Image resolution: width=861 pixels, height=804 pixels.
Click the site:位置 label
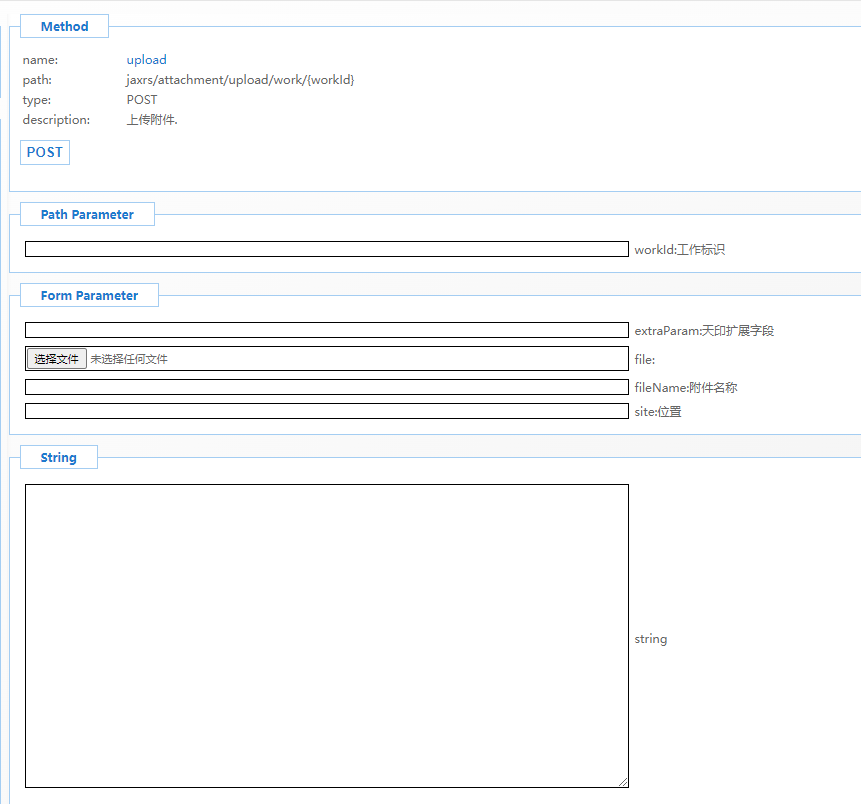coord(658,411)
